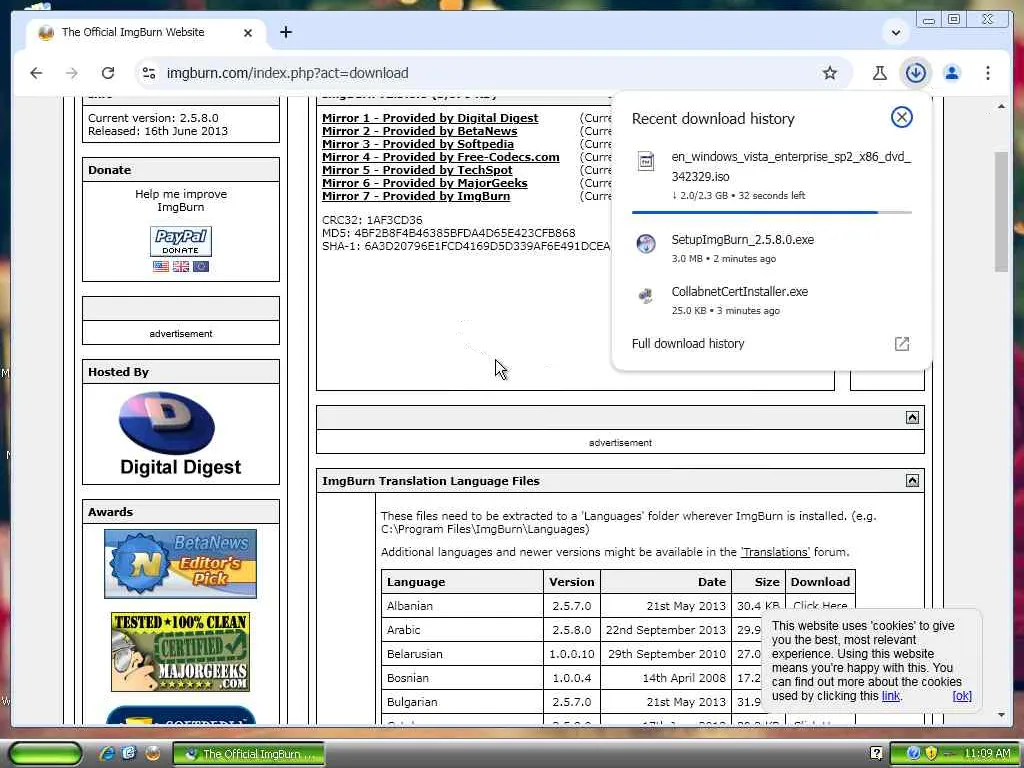This screenshot has width=1024, height=768.
Task: Open a new browser tab
Action: pos(286,32)
